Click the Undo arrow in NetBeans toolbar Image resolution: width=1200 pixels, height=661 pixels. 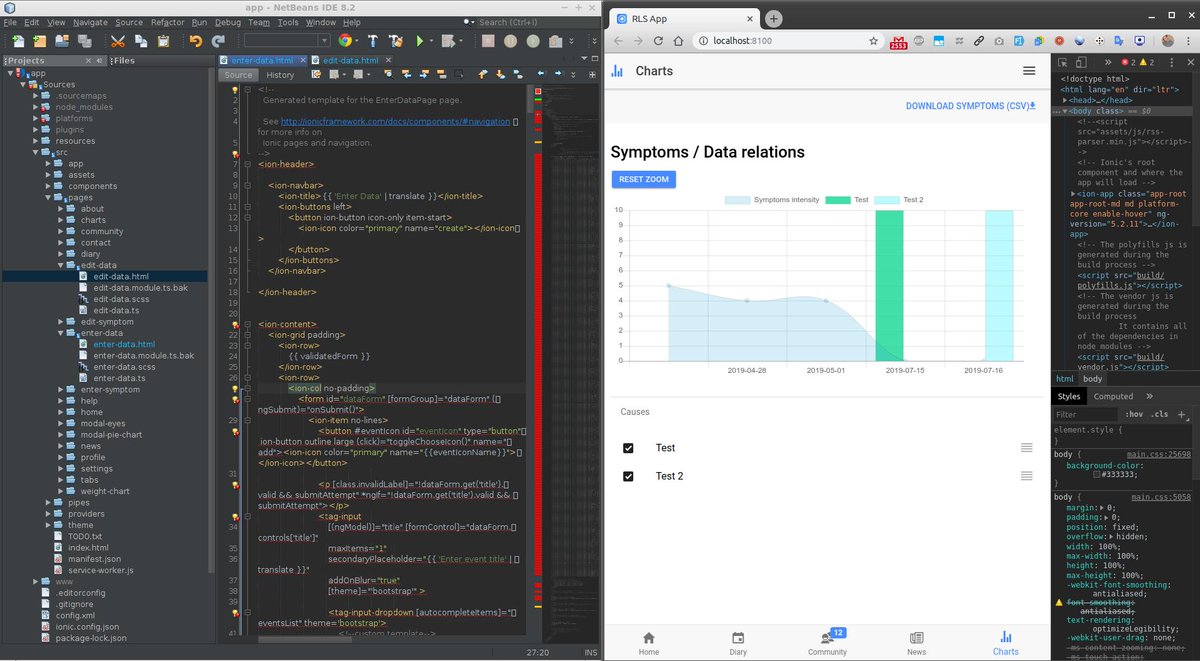point(195,40)
